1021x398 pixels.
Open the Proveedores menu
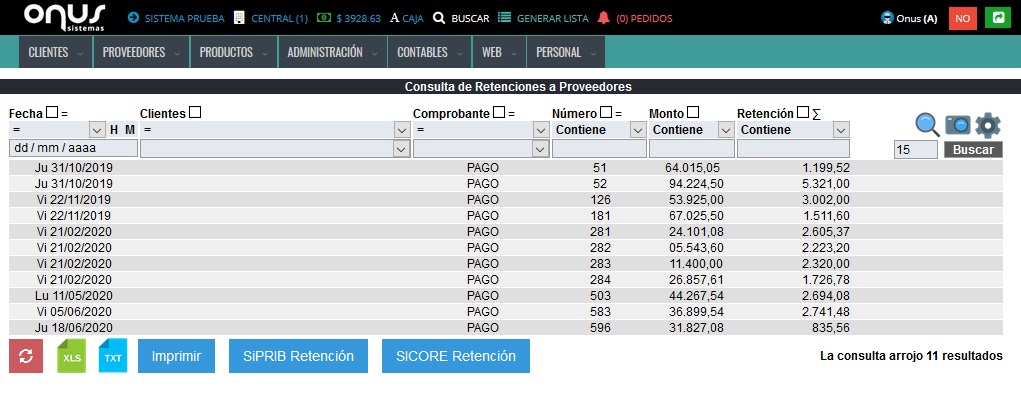click(x=141, y=52)
